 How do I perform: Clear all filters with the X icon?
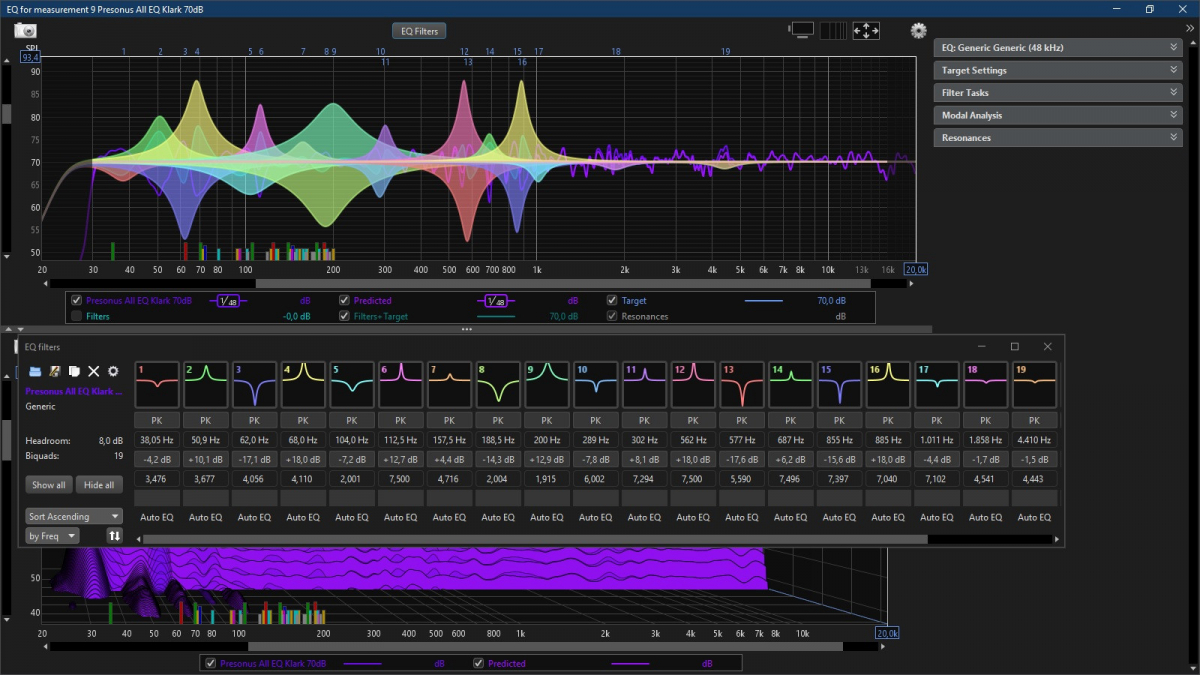pos(93,371)
